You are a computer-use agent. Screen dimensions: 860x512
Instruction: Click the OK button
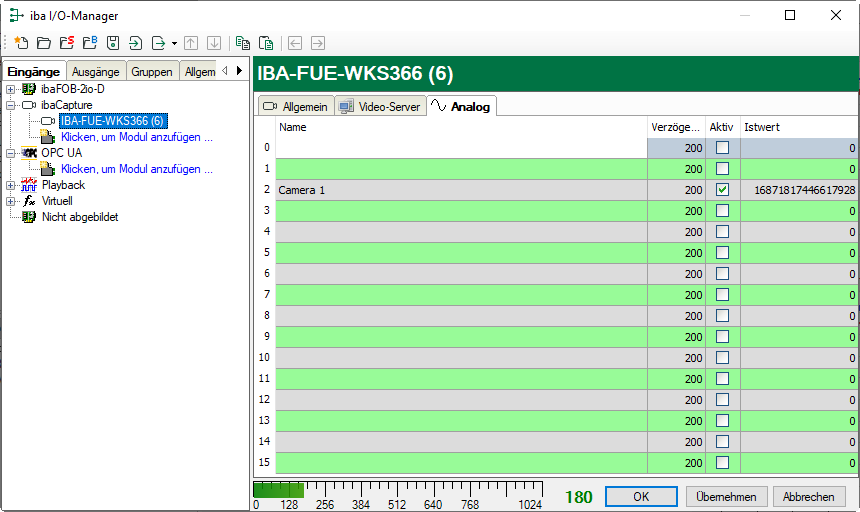coord(641,497)
